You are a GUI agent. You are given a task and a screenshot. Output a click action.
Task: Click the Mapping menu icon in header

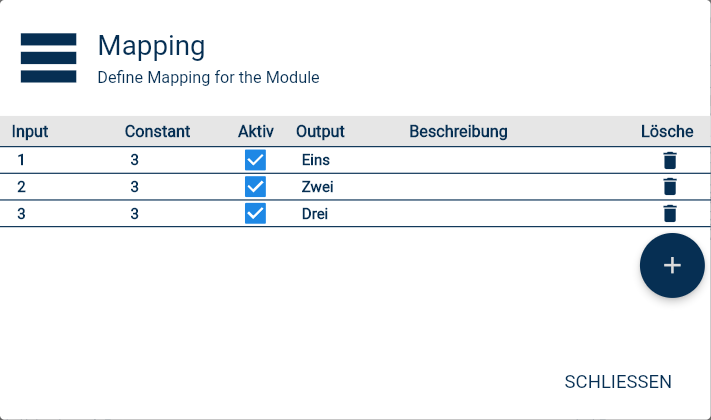click(x=48, y=58)
